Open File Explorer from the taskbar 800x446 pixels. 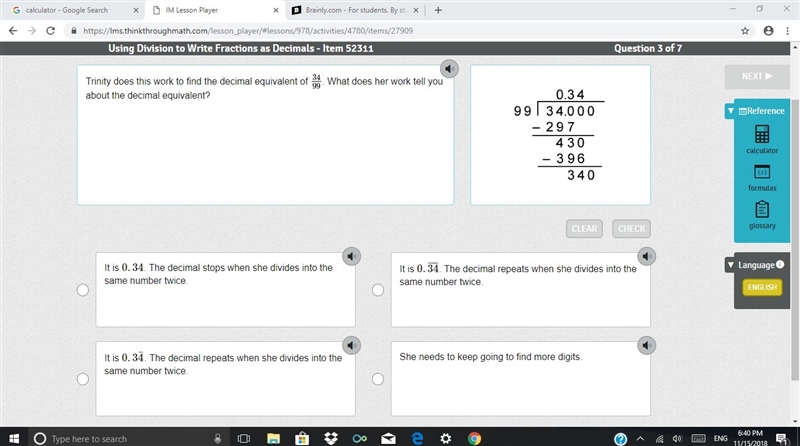pyautogui.click(x=273, y=438)
